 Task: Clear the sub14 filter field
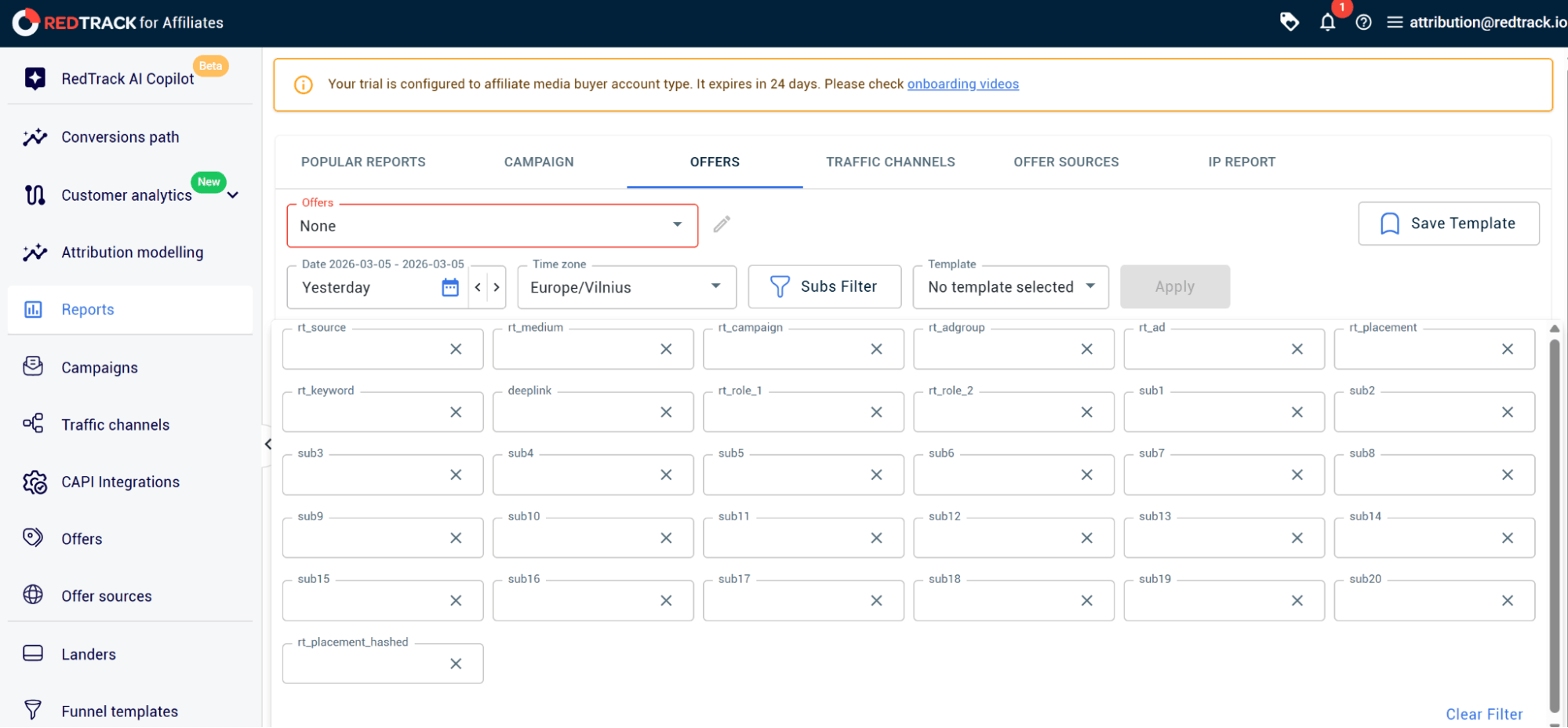(1507, 538)
